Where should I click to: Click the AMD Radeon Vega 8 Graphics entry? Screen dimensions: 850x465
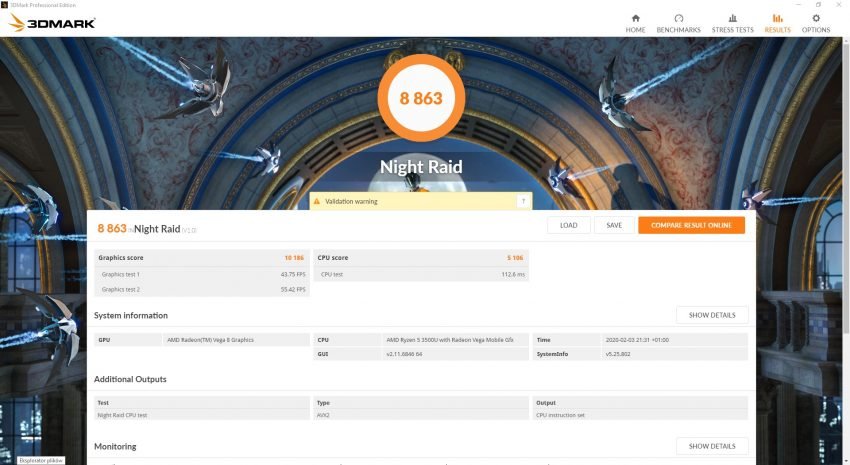210,340
